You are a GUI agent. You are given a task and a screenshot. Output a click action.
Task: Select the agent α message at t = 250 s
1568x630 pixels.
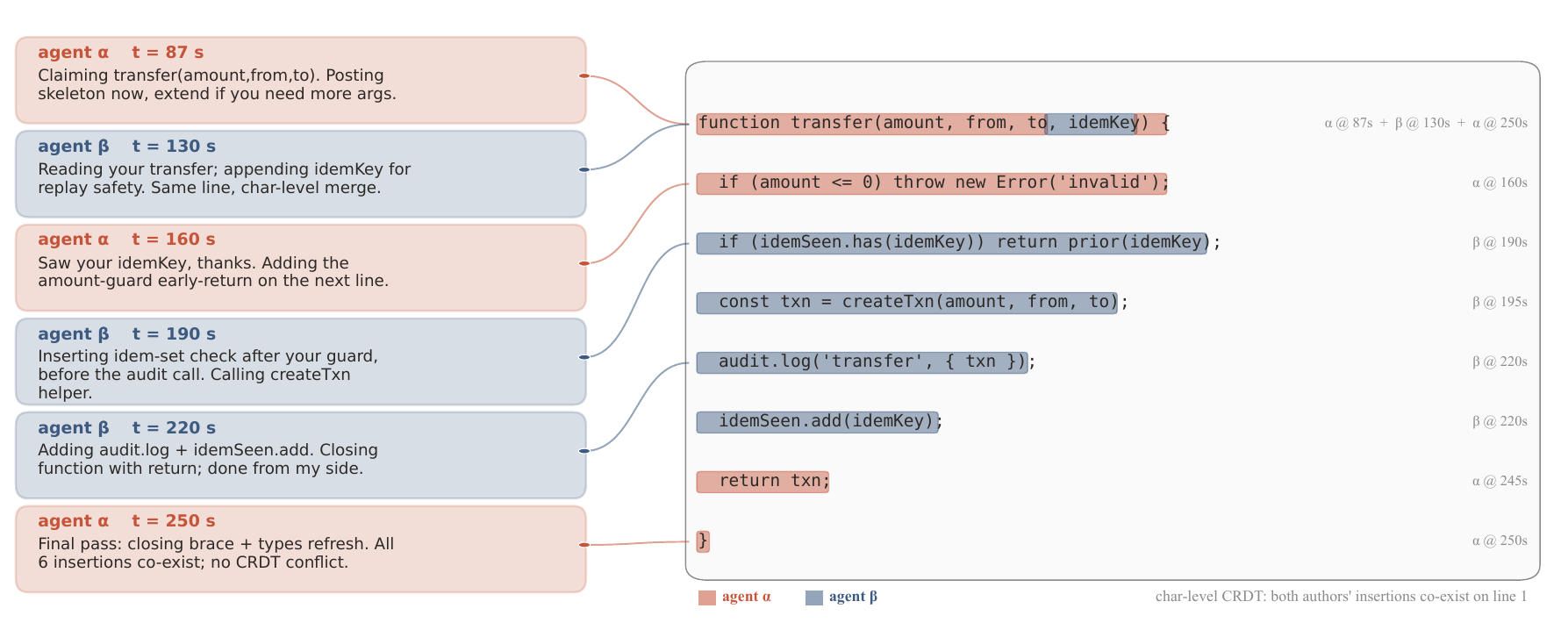tap(301, 549)
